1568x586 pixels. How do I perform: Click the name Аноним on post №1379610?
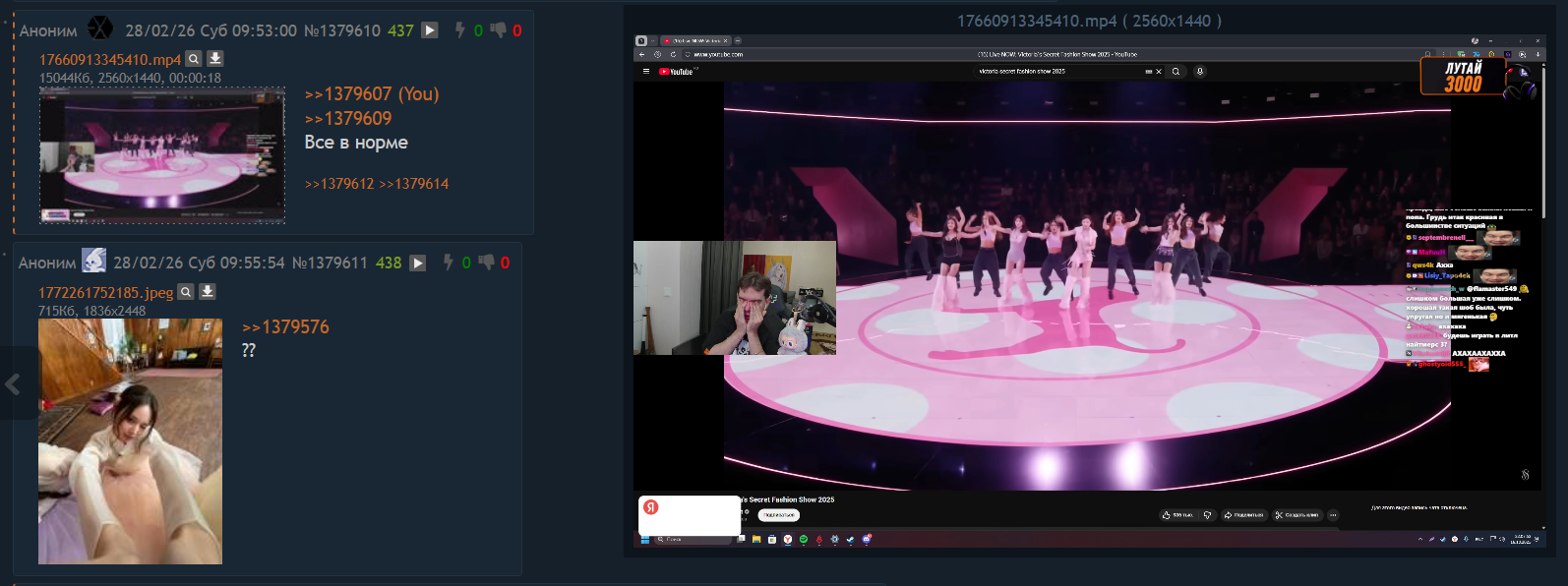pos(48,31)
